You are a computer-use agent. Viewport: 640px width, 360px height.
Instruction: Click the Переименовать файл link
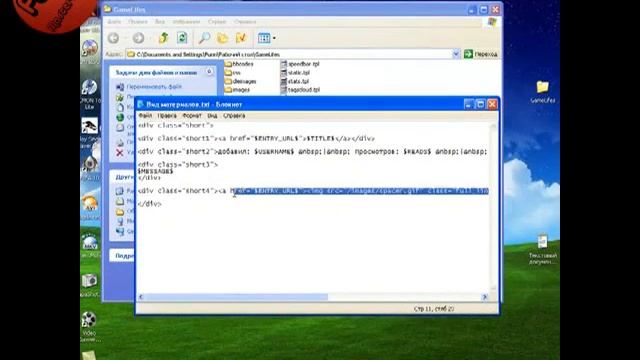tap(154, 87)
